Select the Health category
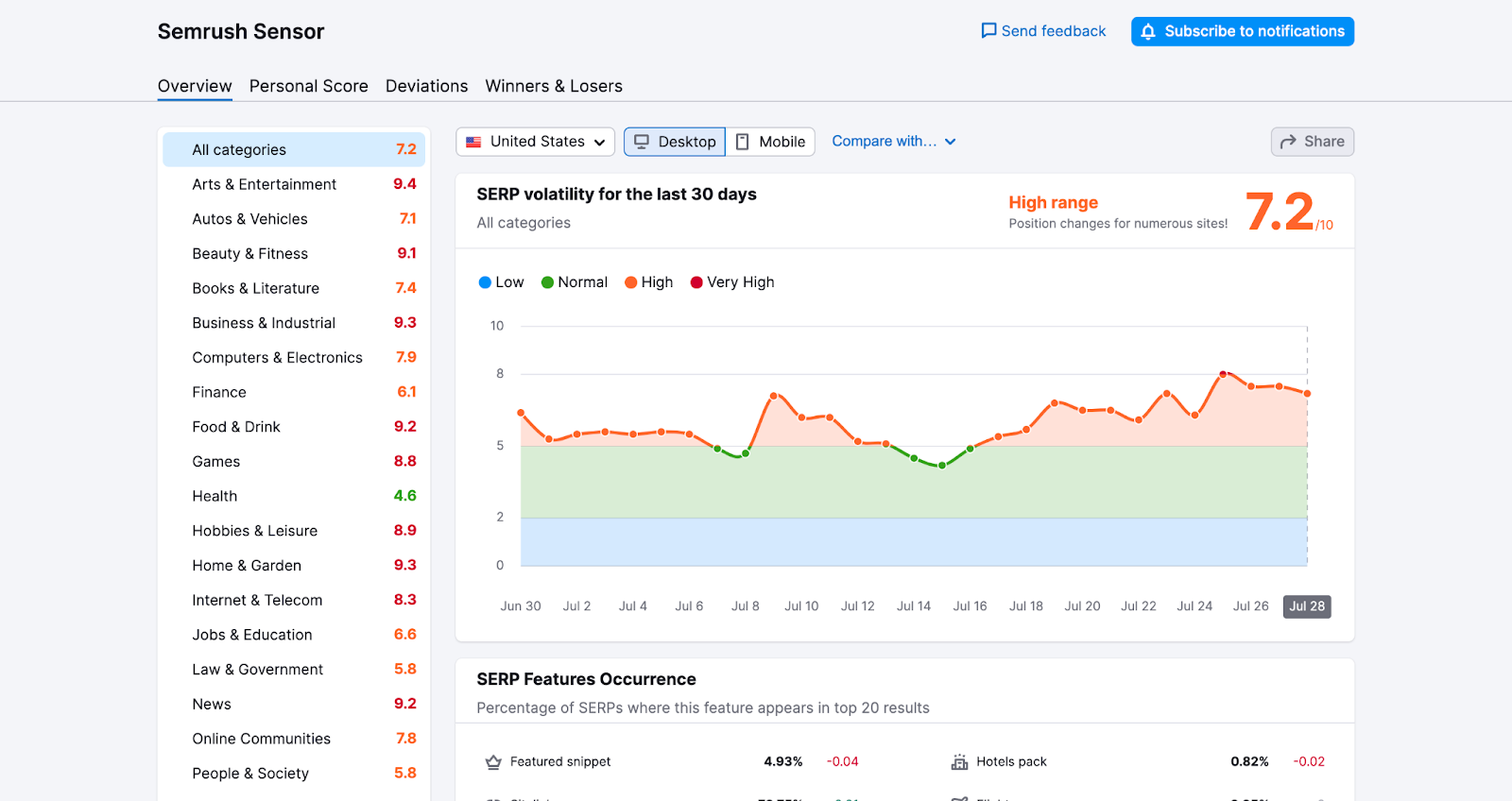The width and height of the screenshot is (1512, 801). tap(294, 496)
